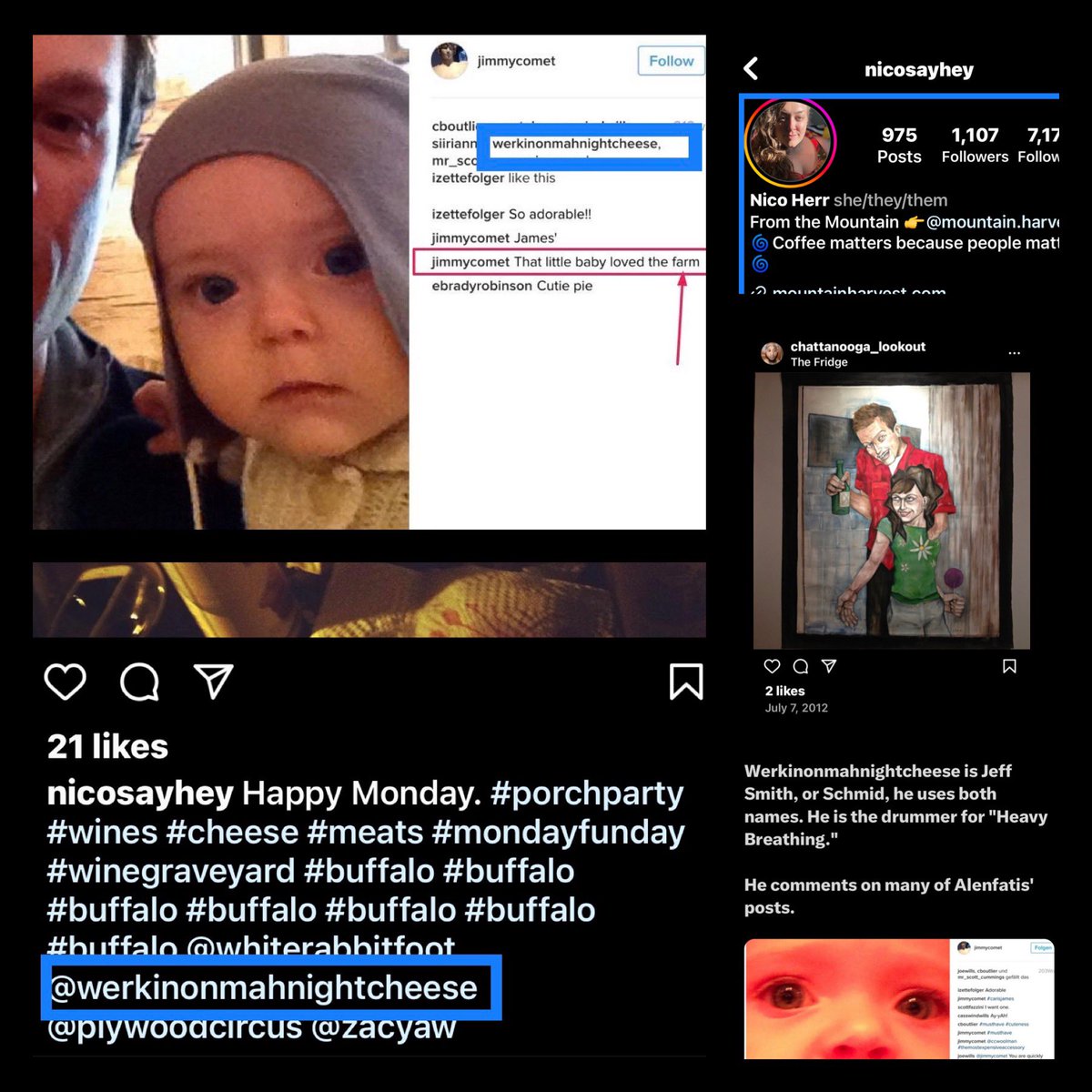Image resolution: width=1092 pixels, height=1092 pixels.
Task: Open 975 Posts count
Action: tap(899, 146)
